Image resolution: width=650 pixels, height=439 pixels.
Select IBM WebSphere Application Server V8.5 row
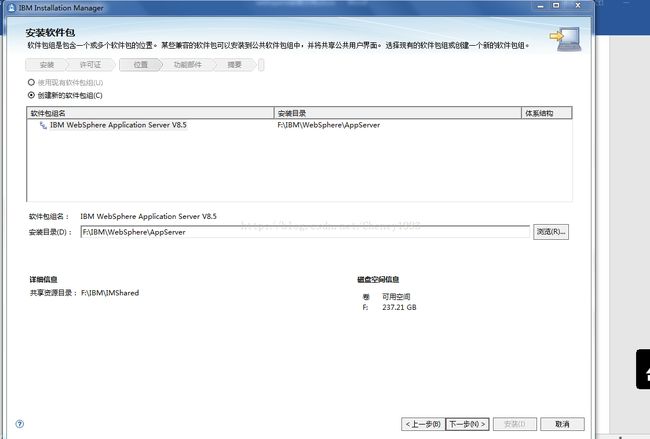tap(299, 125)
